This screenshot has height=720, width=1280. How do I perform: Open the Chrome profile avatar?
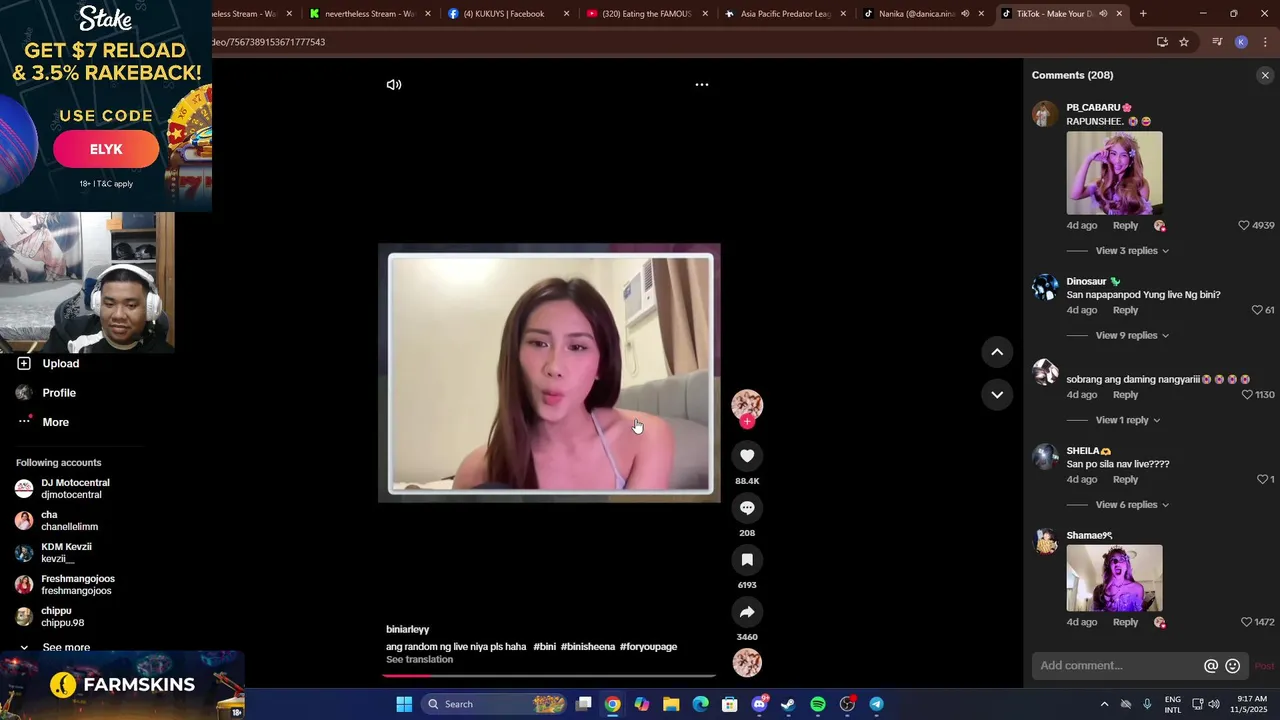click(x=1241, y=42)
